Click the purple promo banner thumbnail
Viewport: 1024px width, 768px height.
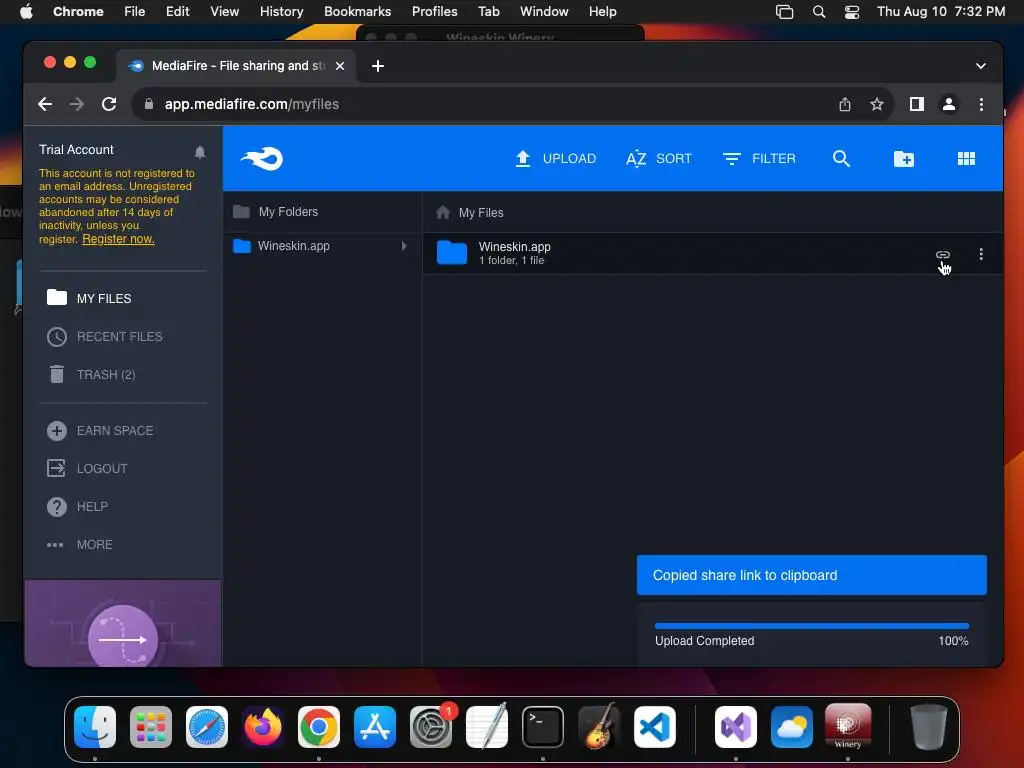click(x=123, y=624)
